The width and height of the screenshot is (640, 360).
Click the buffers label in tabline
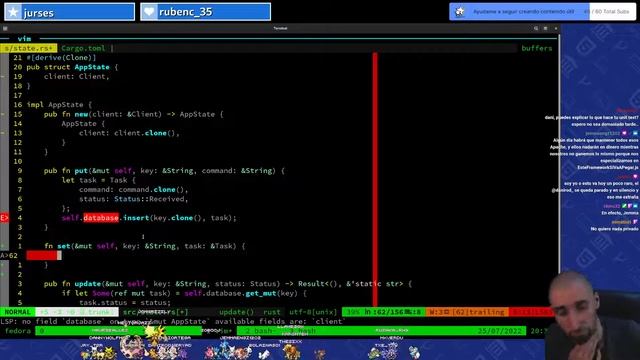pos(536,48)
